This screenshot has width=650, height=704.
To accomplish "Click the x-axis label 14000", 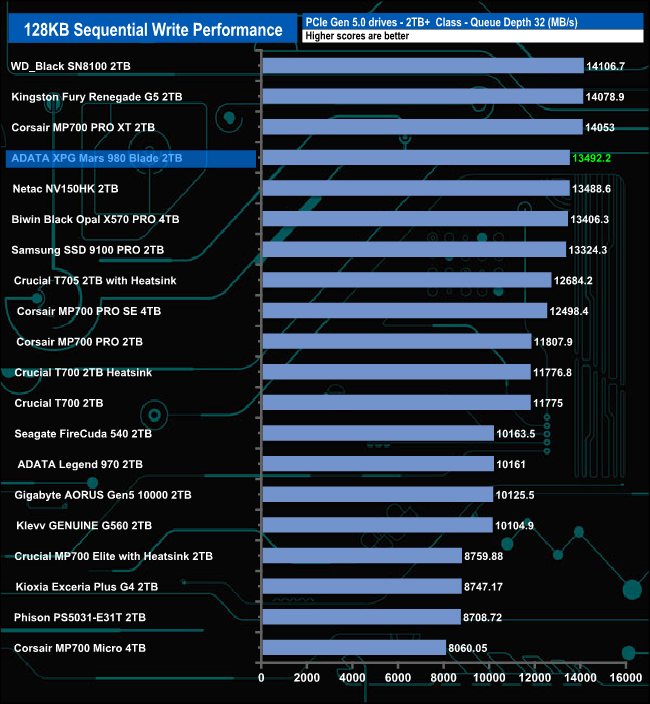I will 580,678.
